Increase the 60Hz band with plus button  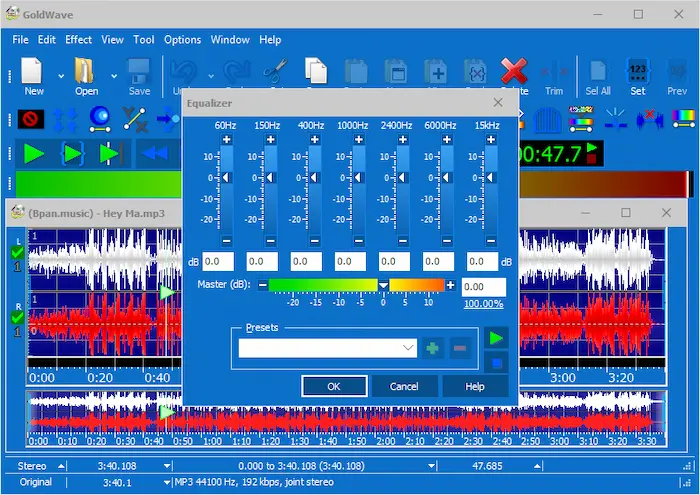pos(226,140)
